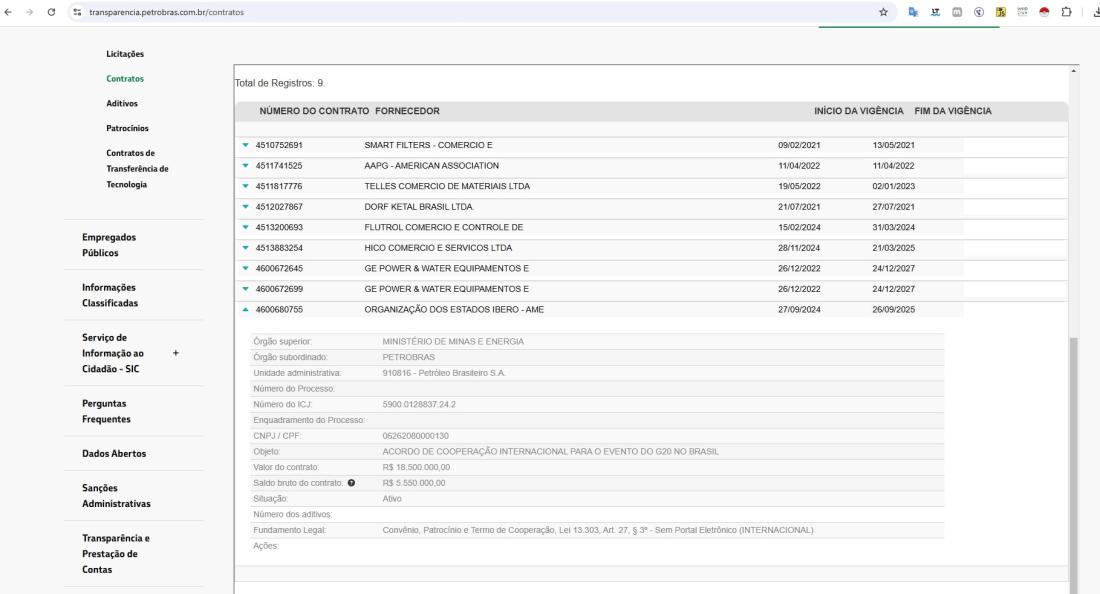This screenshot has width=1100, height=594.
Task: Open Contratos de Transferência de Tecnologia
Action: click(x=138, y=168)
